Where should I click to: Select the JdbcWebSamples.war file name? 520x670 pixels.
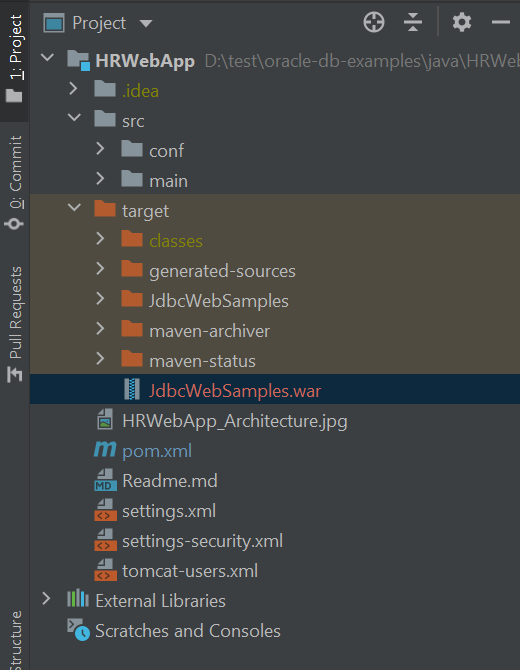coord(235,391)
